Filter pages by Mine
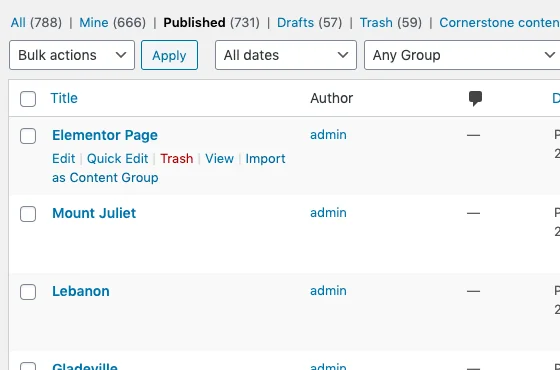 (94, 22)
